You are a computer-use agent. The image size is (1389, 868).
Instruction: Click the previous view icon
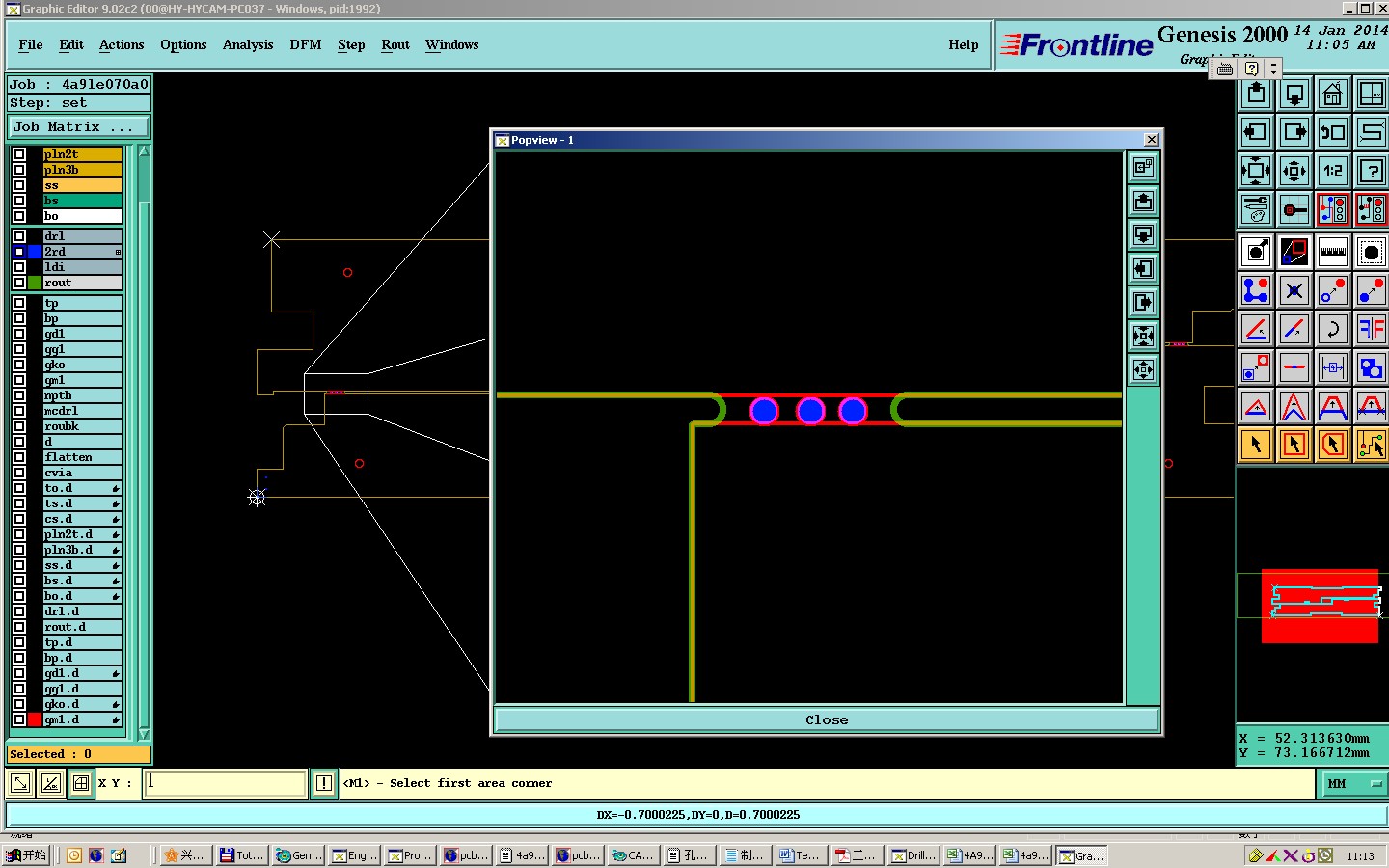pyautogui.click(x=1332, y=132)
